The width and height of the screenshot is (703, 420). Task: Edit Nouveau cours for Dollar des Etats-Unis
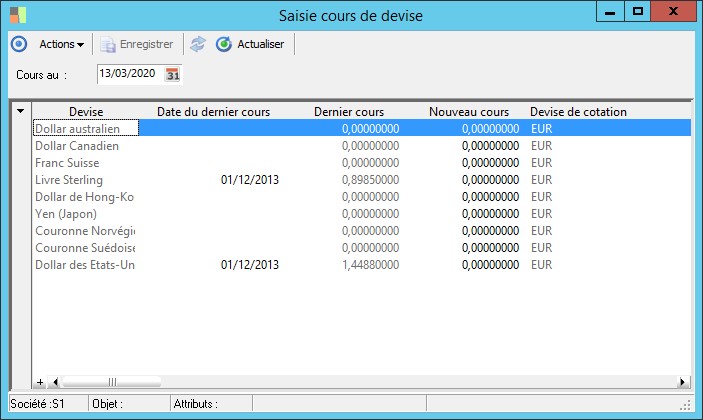click(490, 265)
